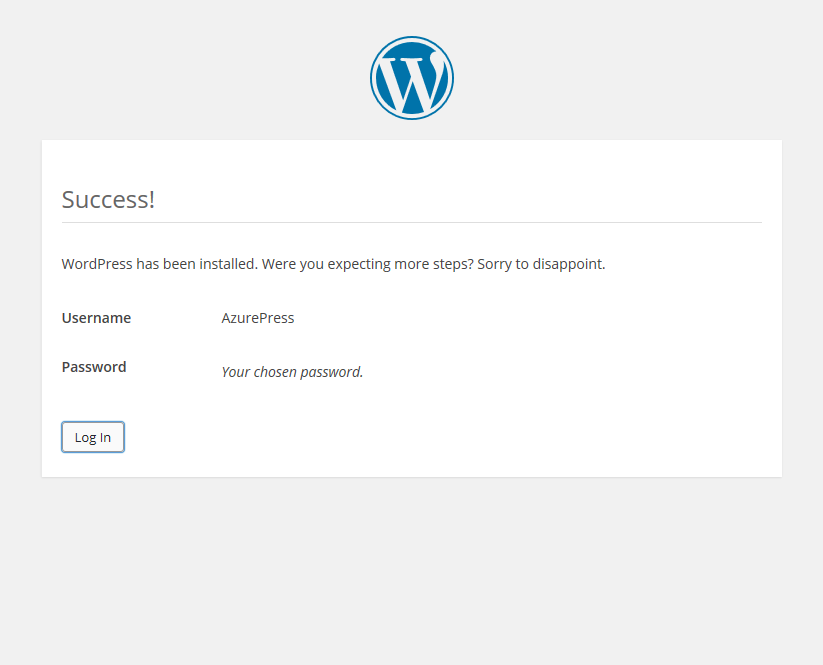Click the Success! heading
The height and width of the screenshot is (665, 823).
point(108,199)
